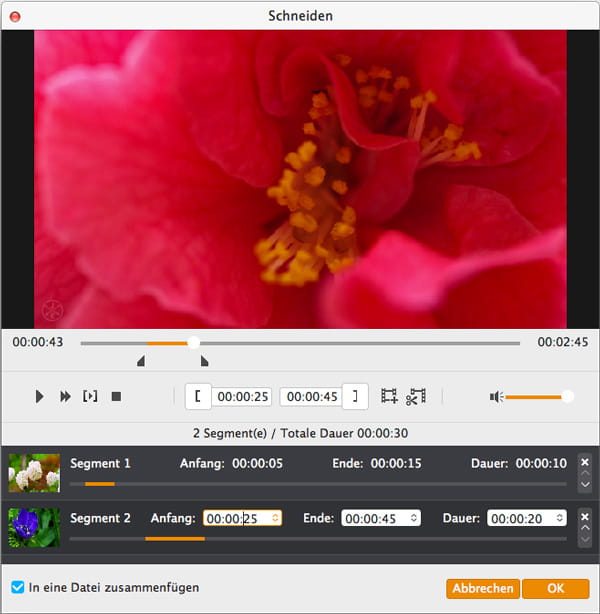This screenshot has width=600, height=614.
Task: Set start point with left bracket button
Action: click(198, 397)
